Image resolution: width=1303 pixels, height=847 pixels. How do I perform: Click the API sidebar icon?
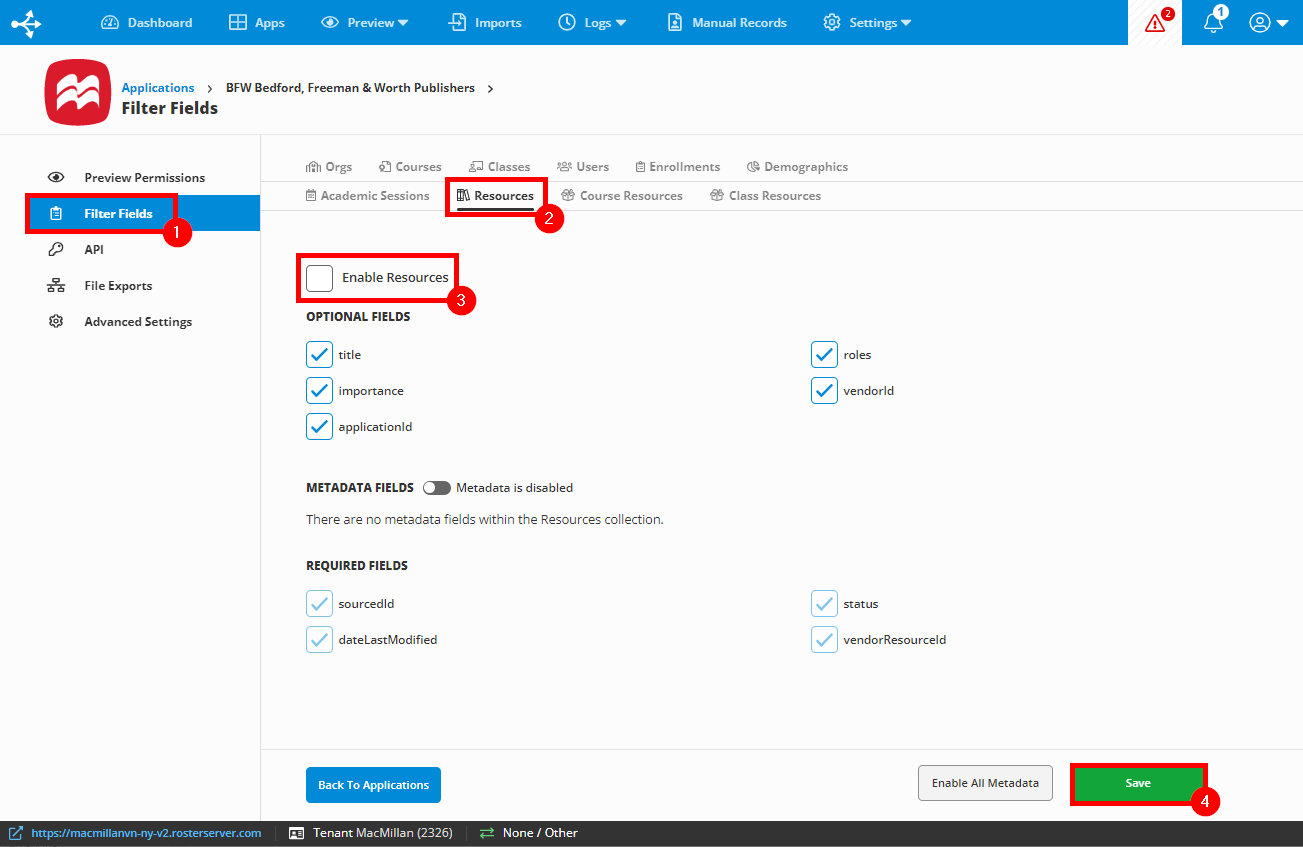click(x=55, y=249)
